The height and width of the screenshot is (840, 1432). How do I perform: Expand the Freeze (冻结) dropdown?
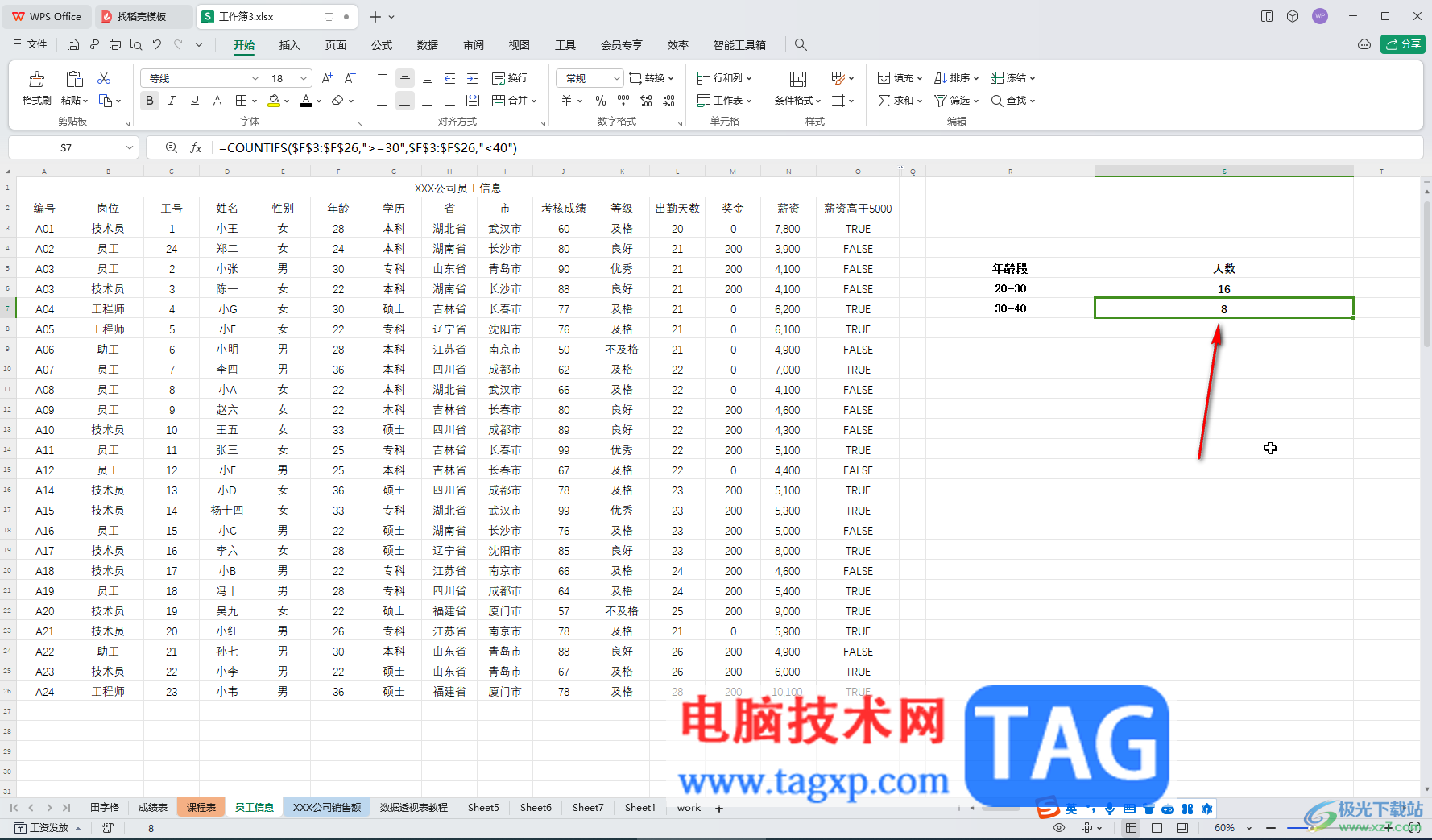[x=1032, y=78]
